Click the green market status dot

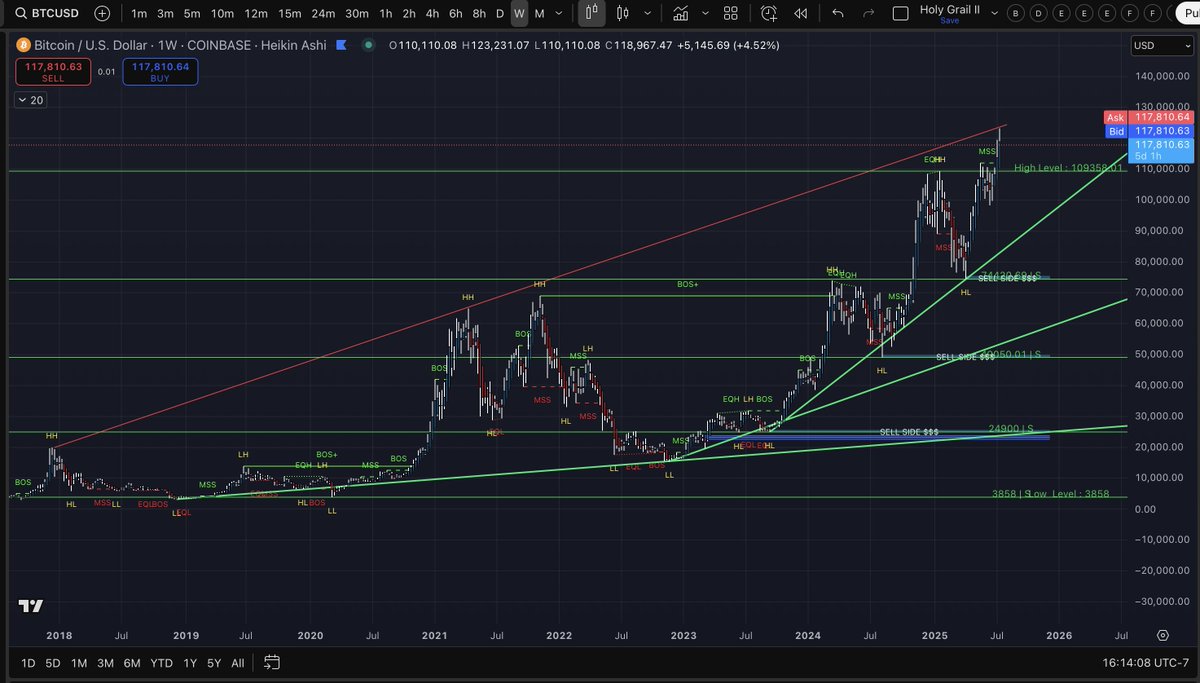[x=370, y=45]
